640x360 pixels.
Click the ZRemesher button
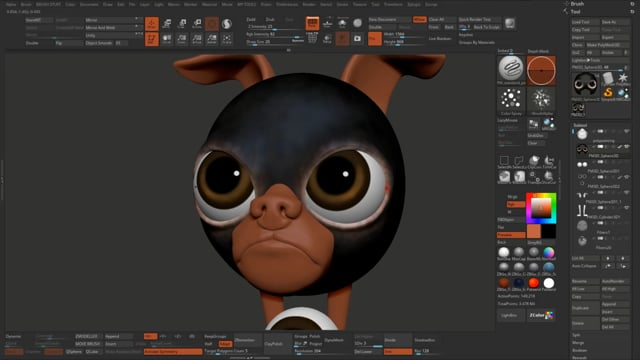(x=248, y=340)
